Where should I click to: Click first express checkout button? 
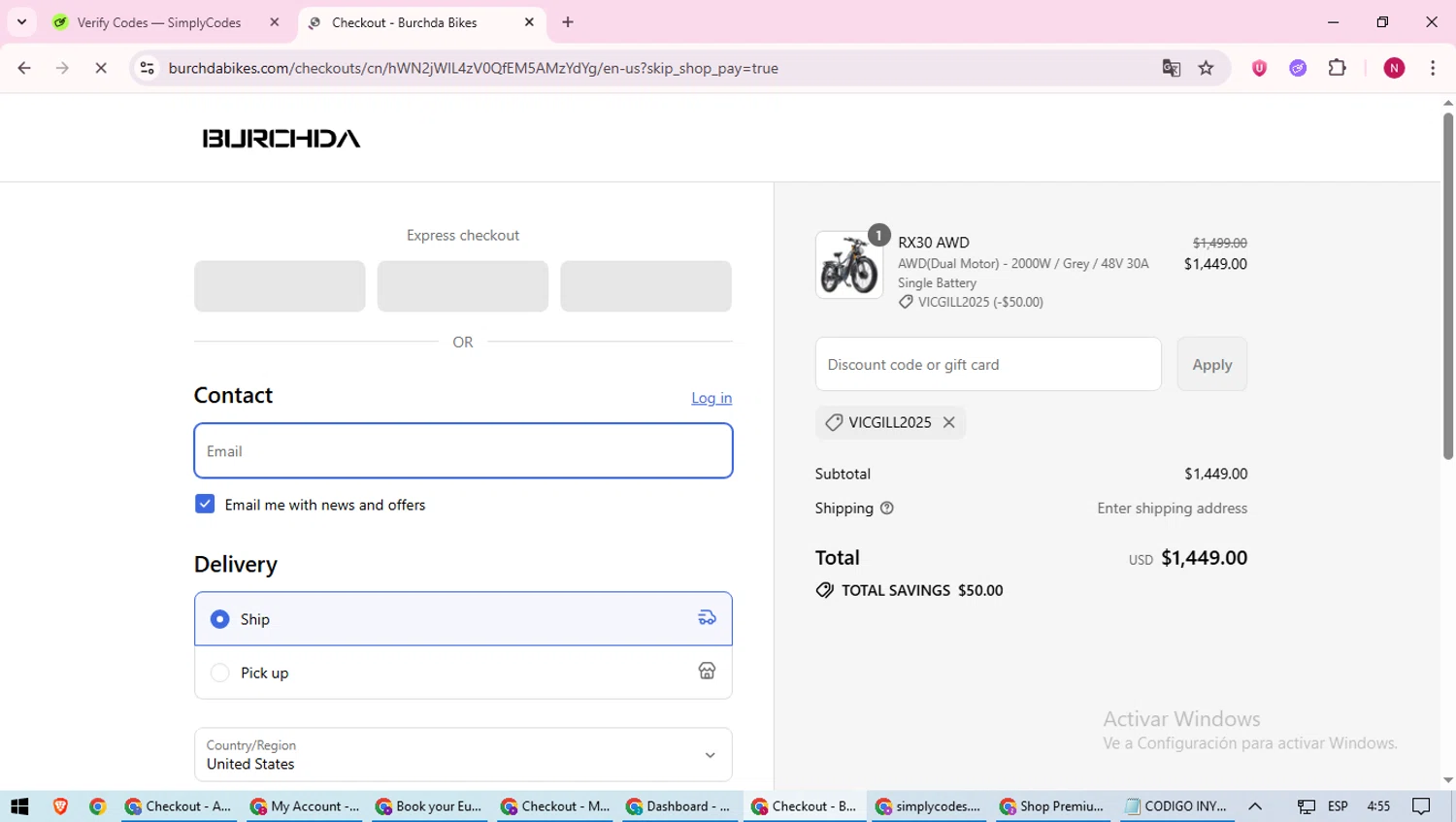280,286
